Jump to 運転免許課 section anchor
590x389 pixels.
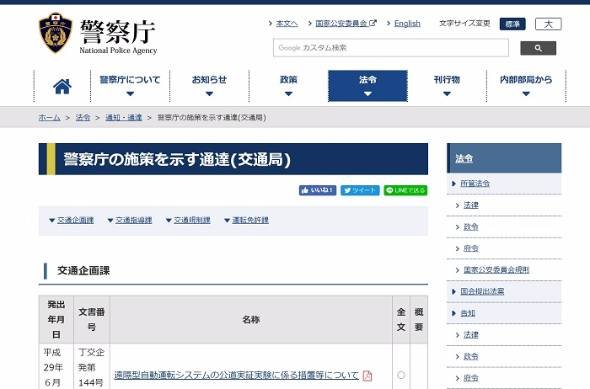coord(250,220)
